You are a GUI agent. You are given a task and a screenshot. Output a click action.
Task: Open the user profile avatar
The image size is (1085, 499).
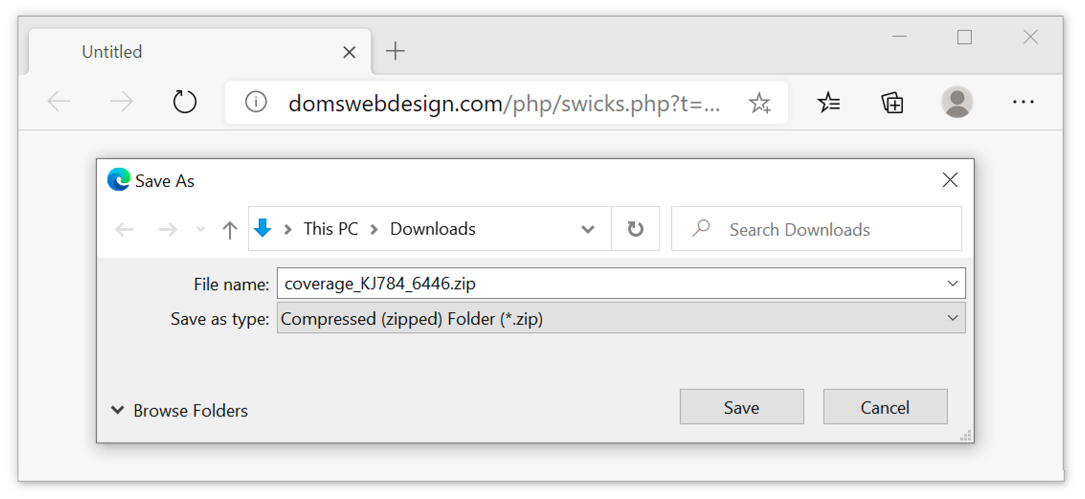pos(957,102)
